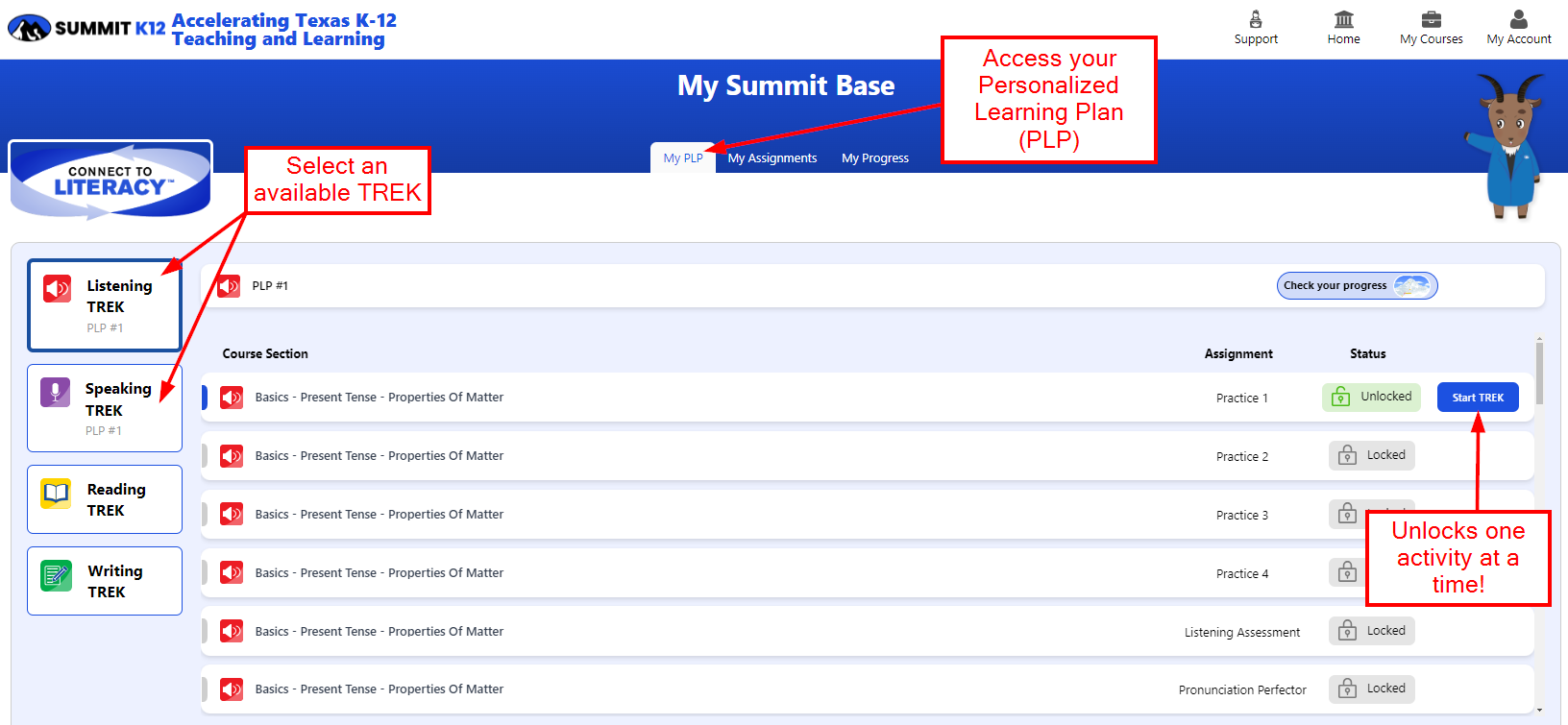Click the padlock icon in Listening Assessment row
The width and height of the screenshot is (1568, 725).
[1347, 631]
